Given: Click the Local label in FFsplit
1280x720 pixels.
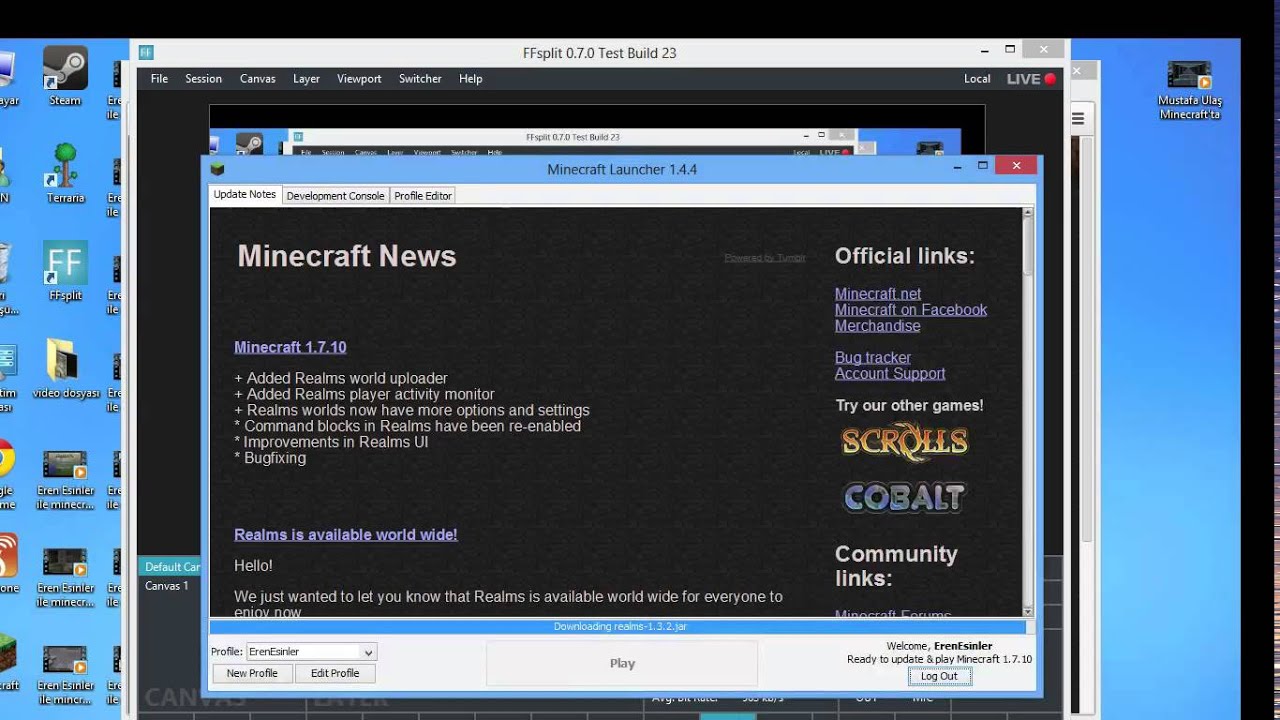Looking at the screenshot, I should [x=977, y=79].
